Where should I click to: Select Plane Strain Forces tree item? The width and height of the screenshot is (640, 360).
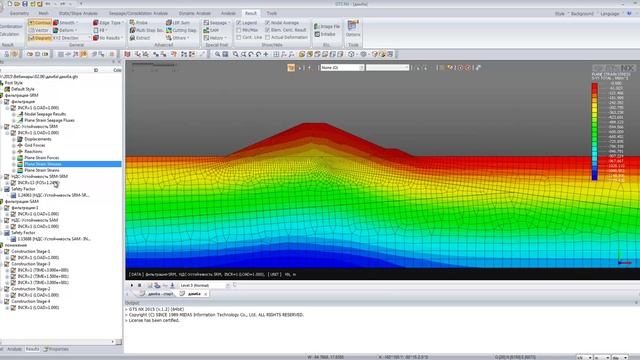pyautogui.click(x=42, y=158)
